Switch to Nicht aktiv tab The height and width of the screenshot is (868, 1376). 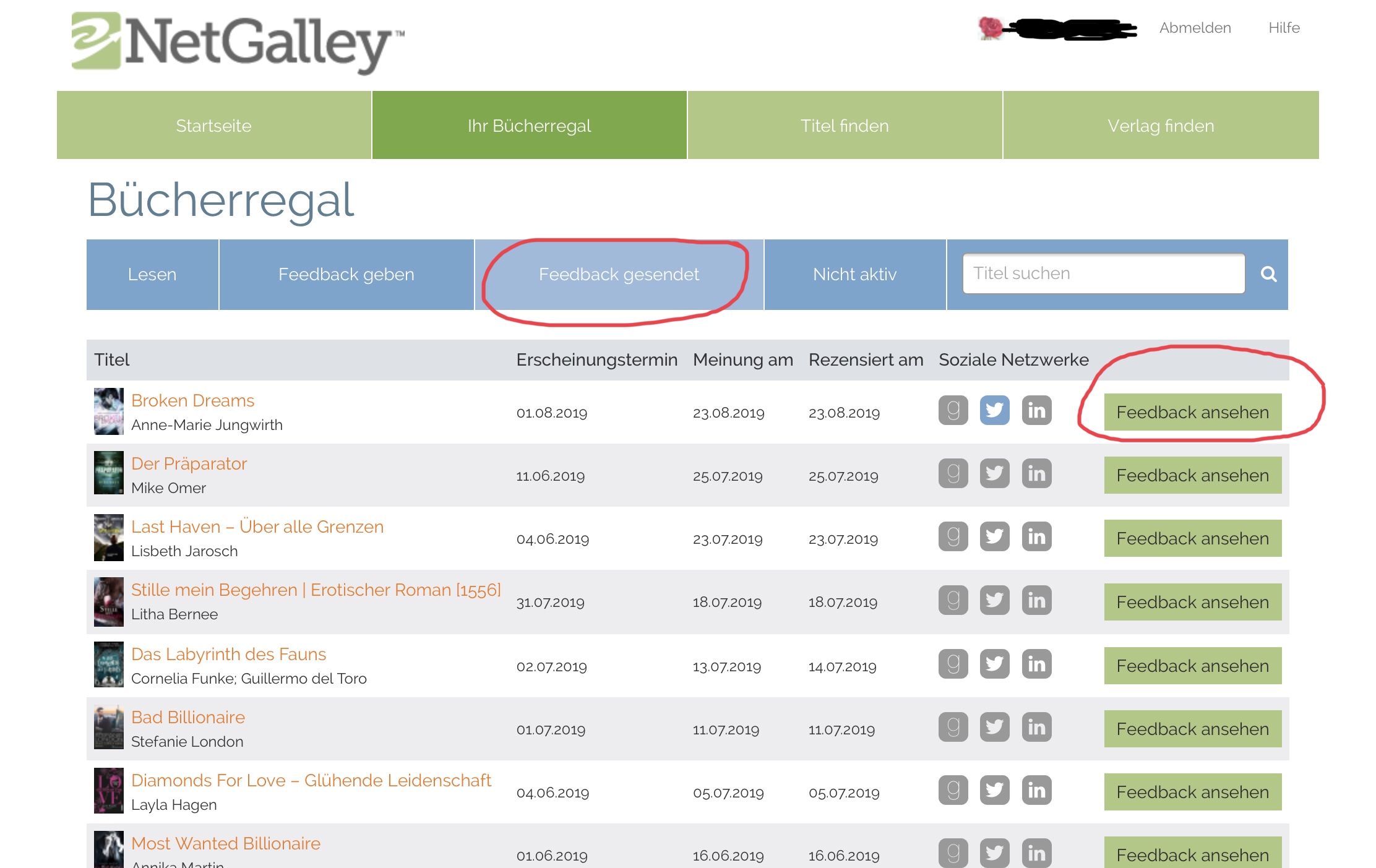point(855,275)
